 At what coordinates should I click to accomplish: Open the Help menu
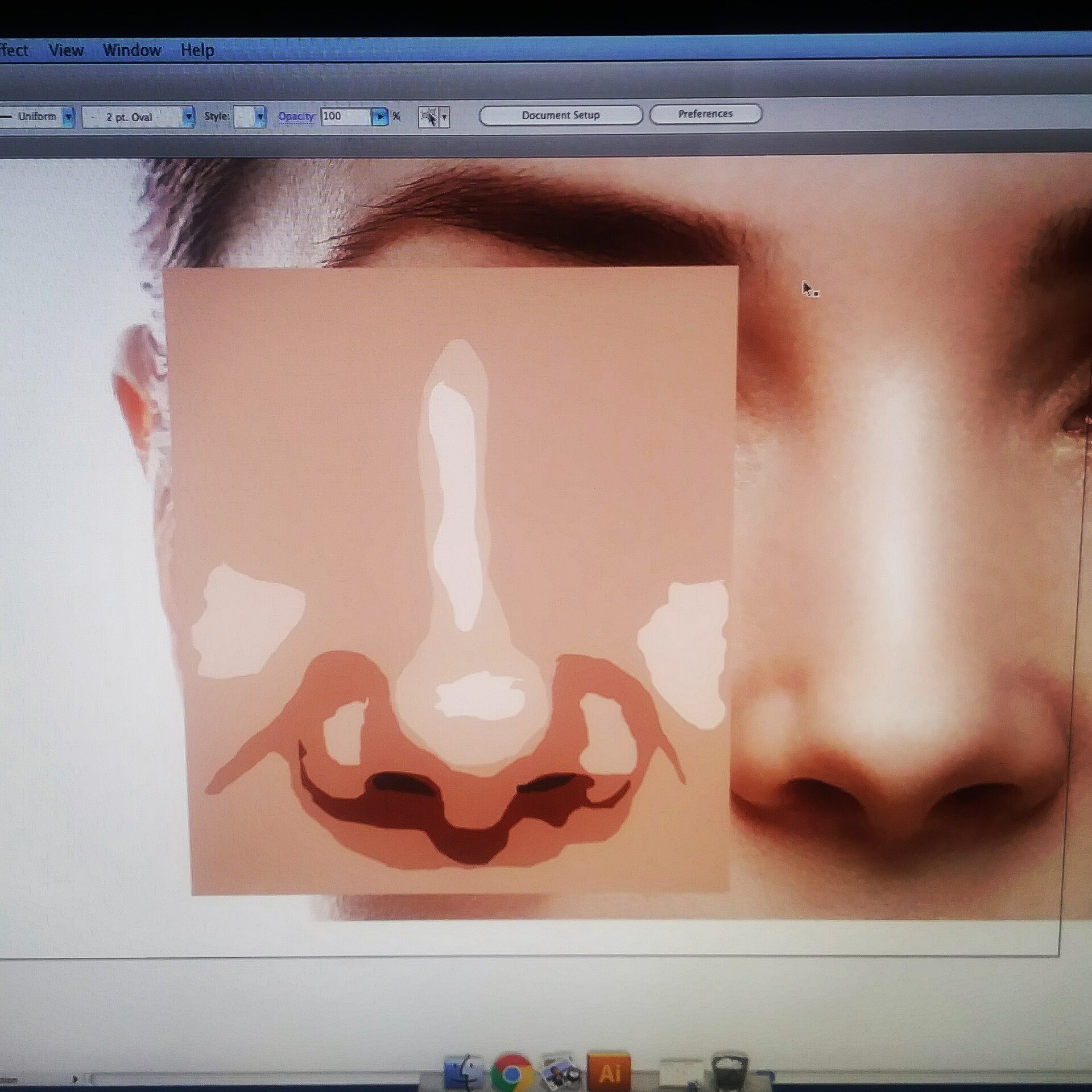(x=197, y=51)
